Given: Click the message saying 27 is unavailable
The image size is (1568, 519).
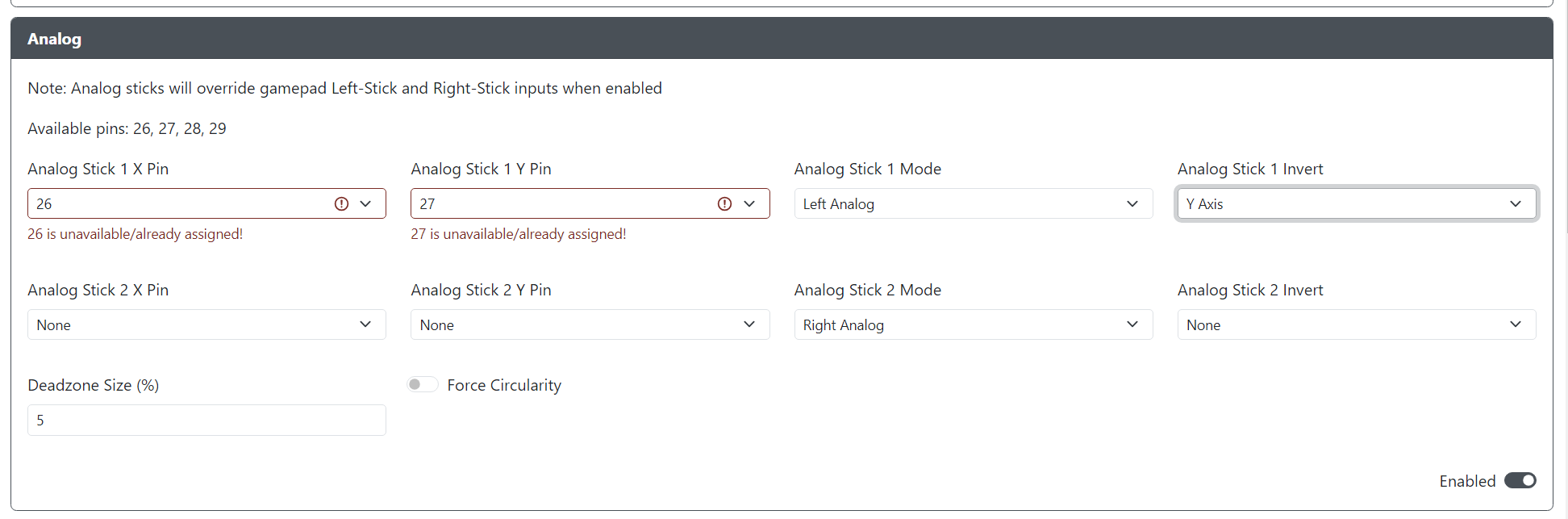Looking at the screenshot, I should click(x=518, y=234).
